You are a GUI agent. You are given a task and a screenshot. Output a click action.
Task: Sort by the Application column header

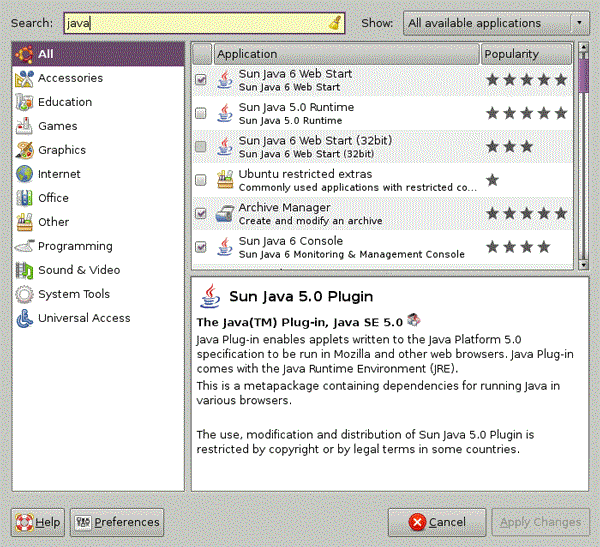[347, 54]
